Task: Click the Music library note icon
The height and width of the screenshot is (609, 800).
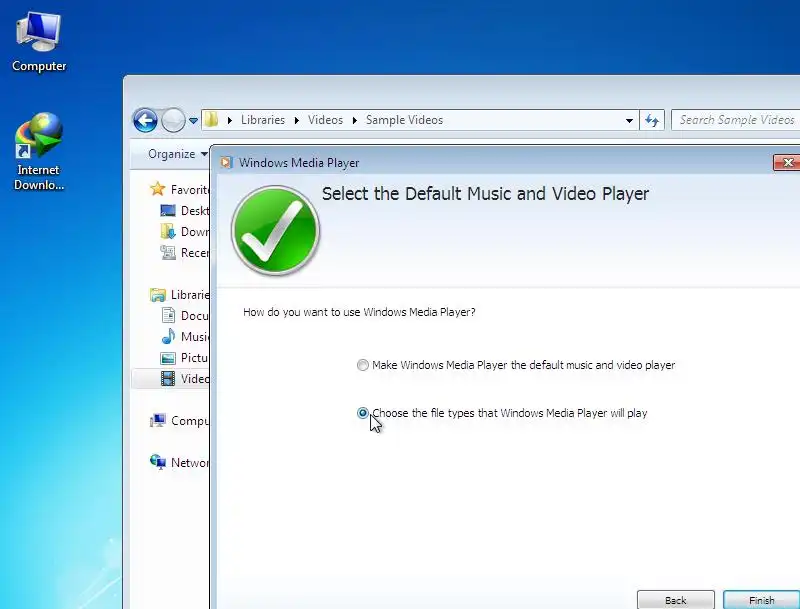Action: click(168, 337)
